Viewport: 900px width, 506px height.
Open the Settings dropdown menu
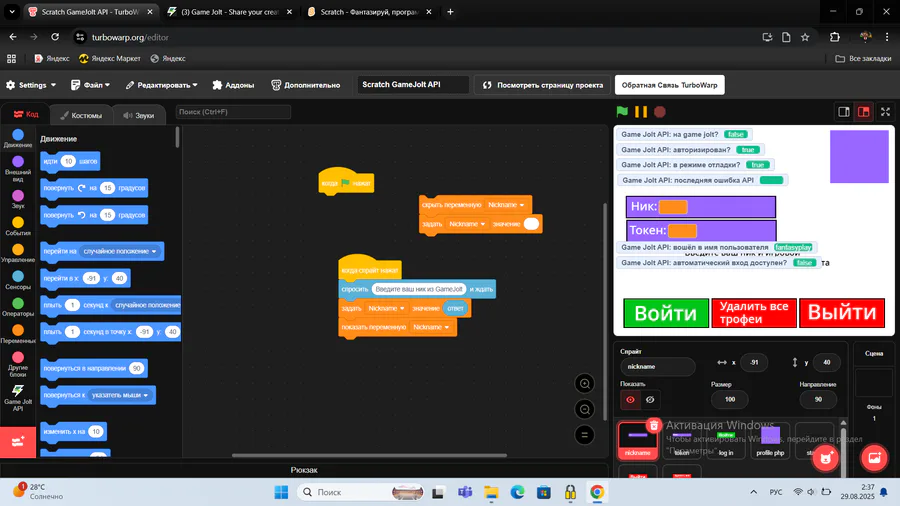pyautogui.click(x=31, y=85)
